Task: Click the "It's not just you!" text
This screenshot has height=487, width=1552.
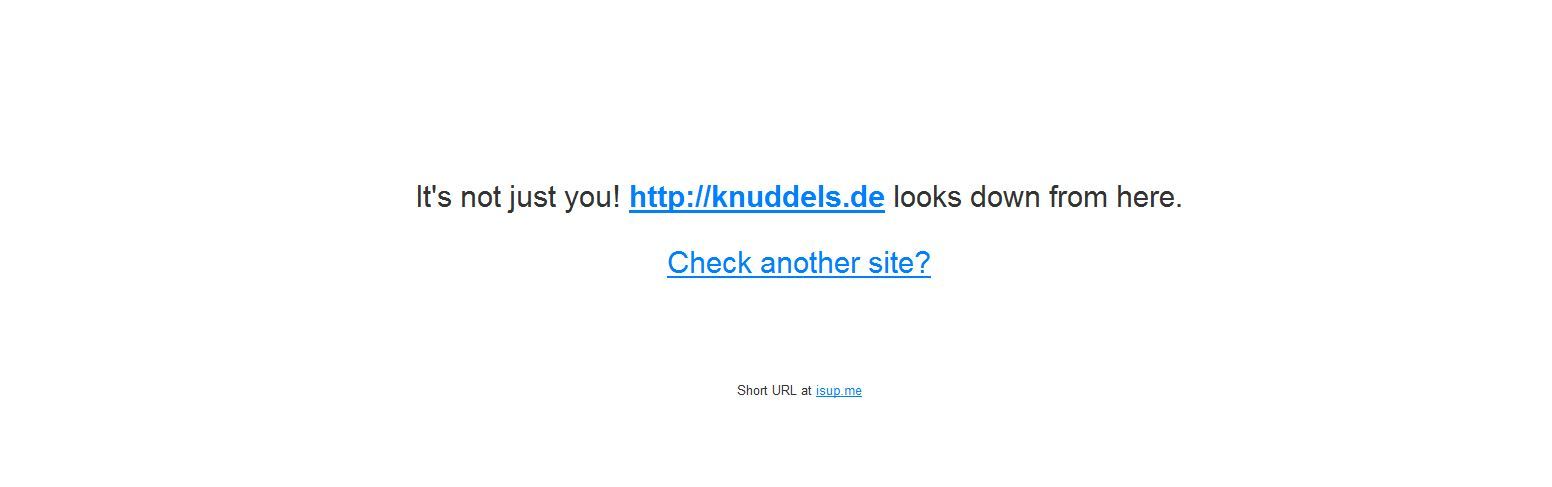Action: [518, 198]
